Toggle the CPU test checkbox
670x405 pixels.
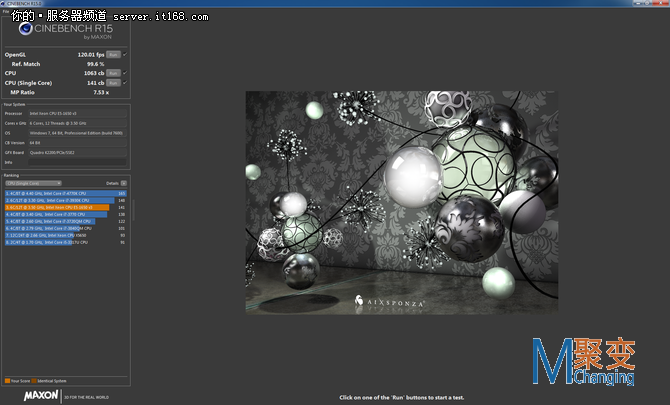click(125, 73)
